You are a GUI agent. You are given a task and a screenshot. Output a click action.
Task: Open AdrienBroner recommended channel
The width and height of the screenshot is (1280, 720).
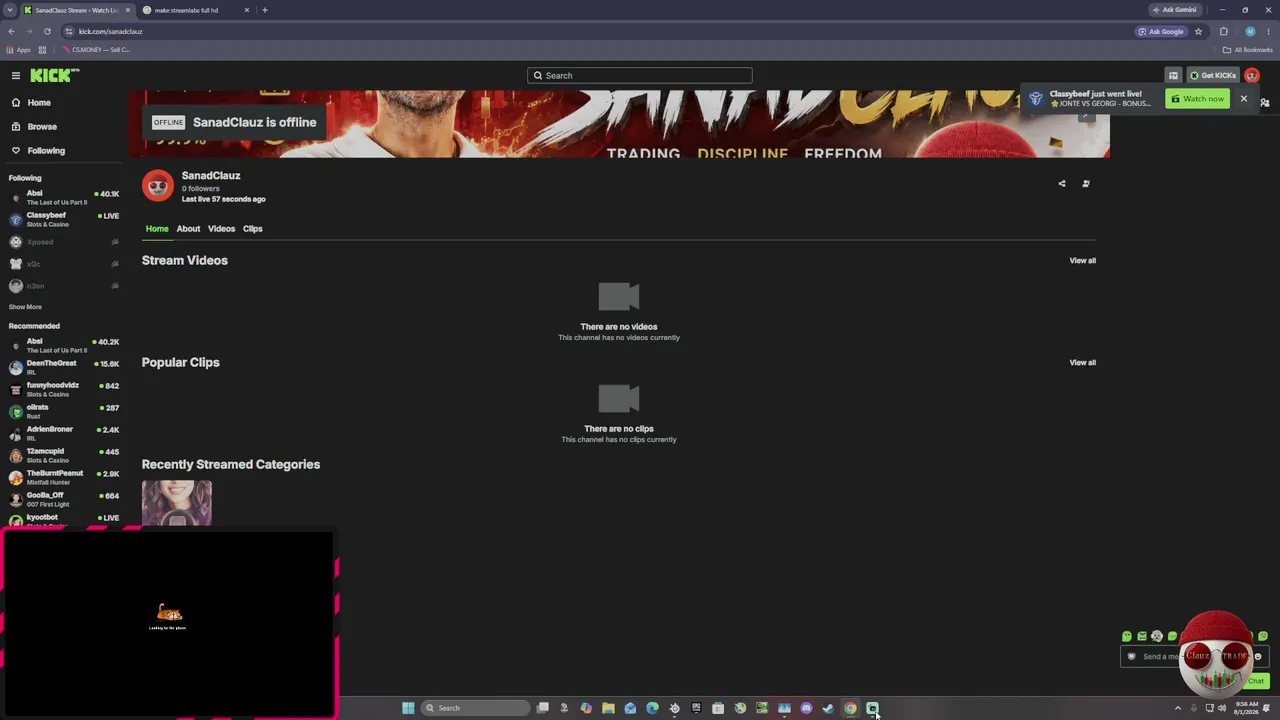pyautogui.click(x=64, y=433)
